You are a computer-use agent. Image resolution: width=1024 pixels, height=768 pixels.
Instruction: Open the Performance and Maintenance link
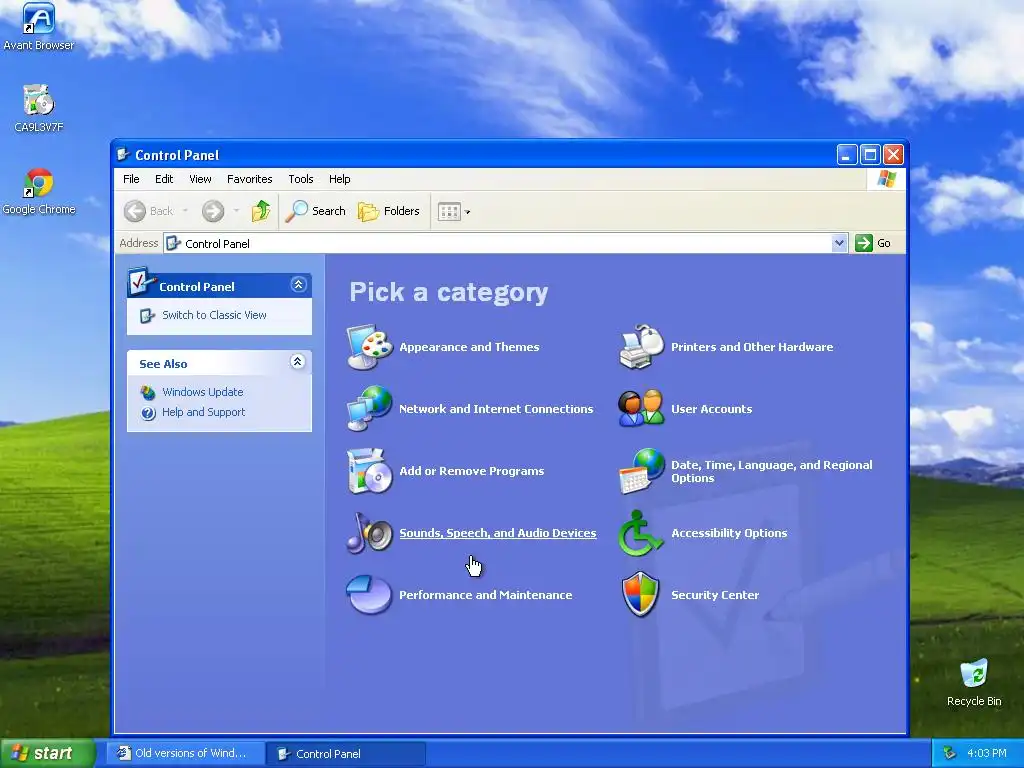coord(485,595)
